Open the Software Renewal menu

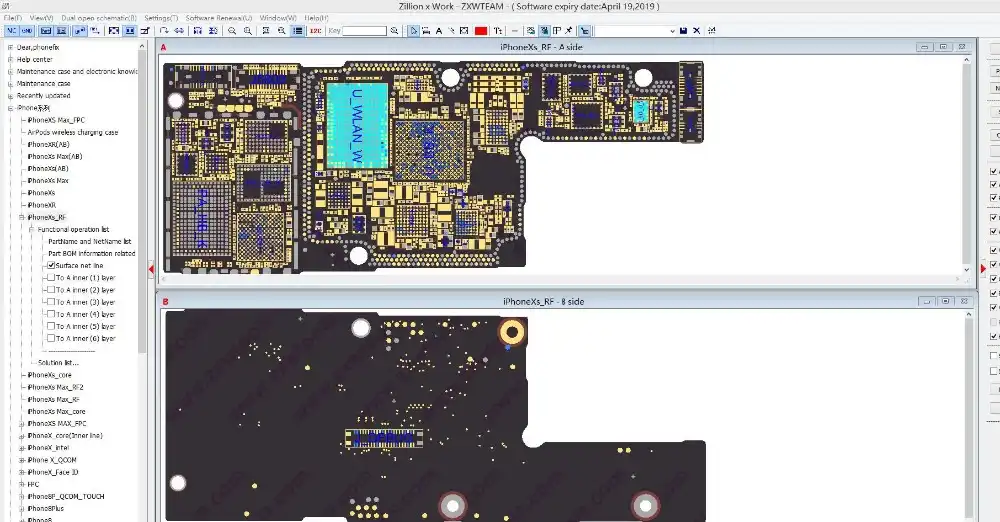pyautogui.click(x=219, y=18)
